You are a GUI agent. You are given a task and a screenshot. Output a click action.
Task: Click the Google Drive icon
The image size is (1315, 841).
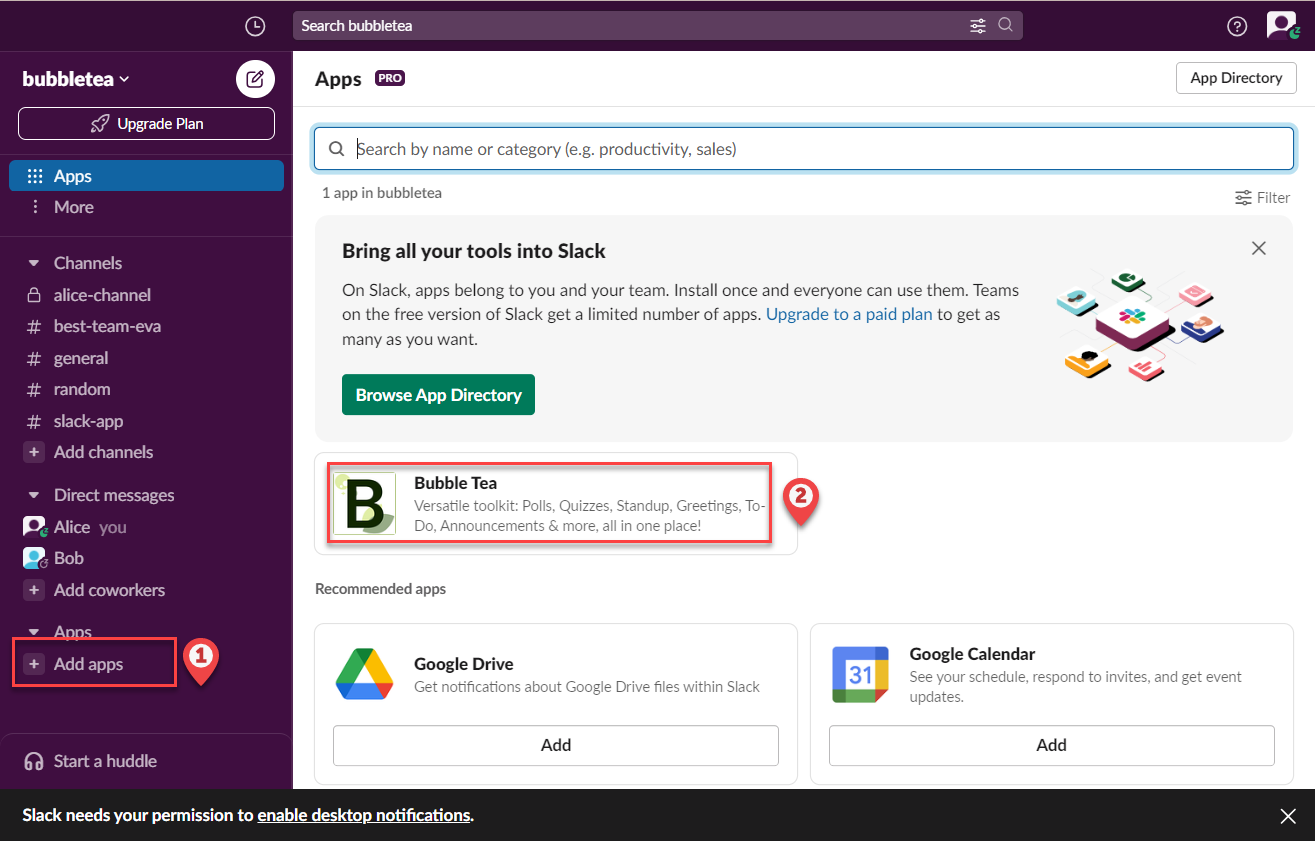364,674
